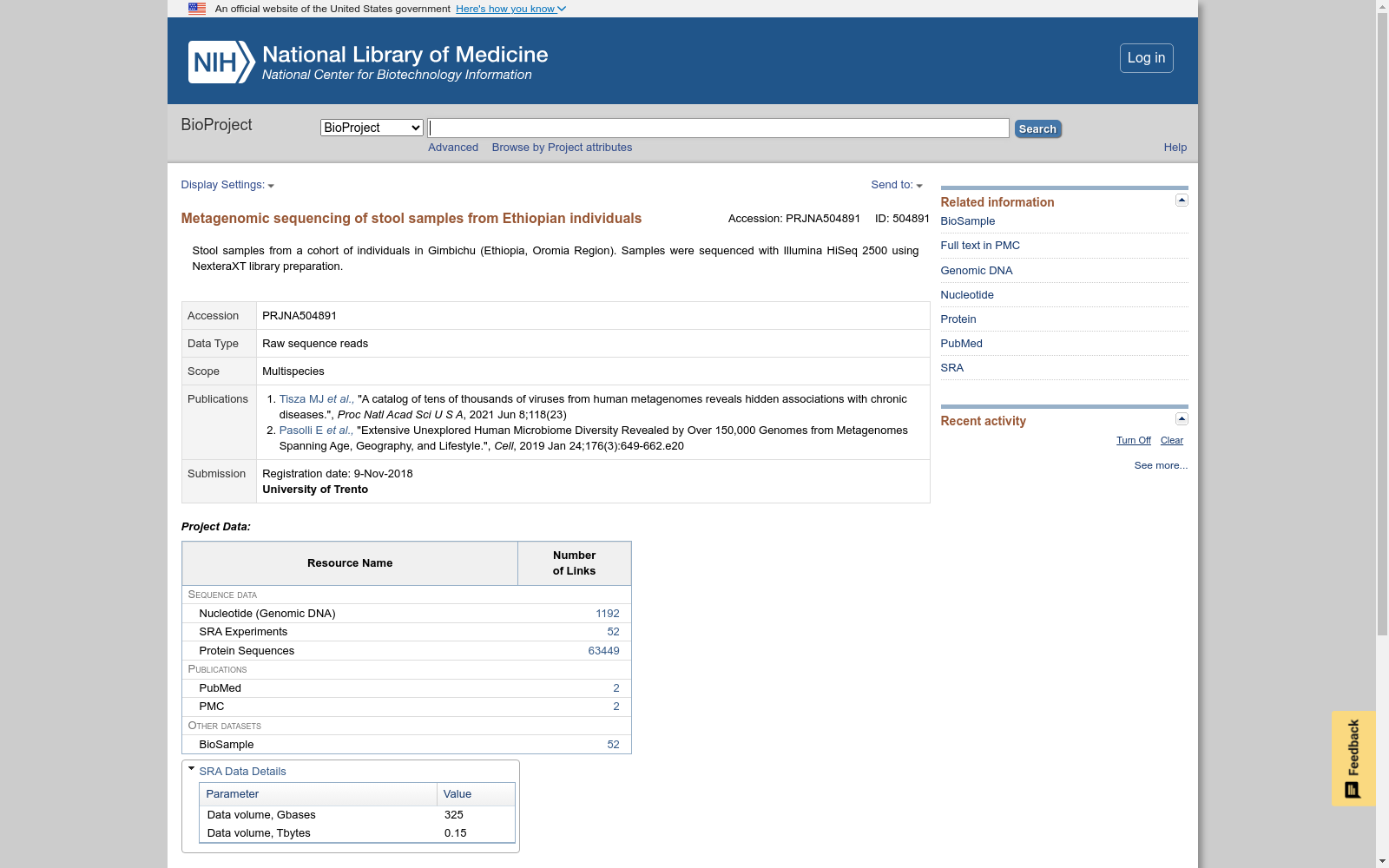
Task: Open Nucleotide related link
Action: click(966, 295)
